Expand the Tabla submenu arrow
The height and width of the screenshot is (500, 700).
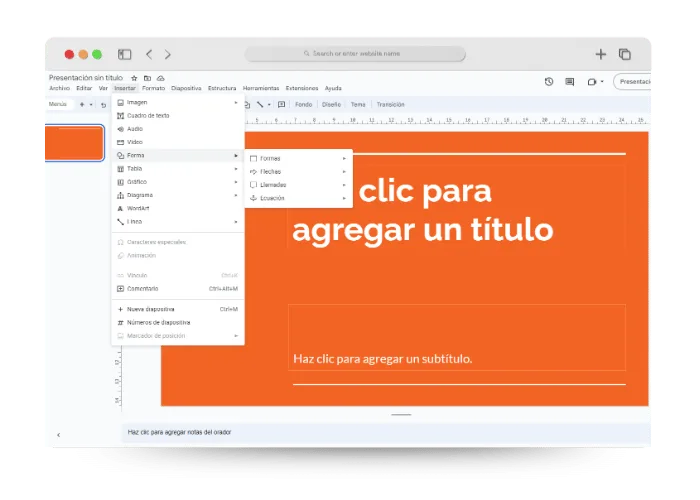click(x=236, y=169)
